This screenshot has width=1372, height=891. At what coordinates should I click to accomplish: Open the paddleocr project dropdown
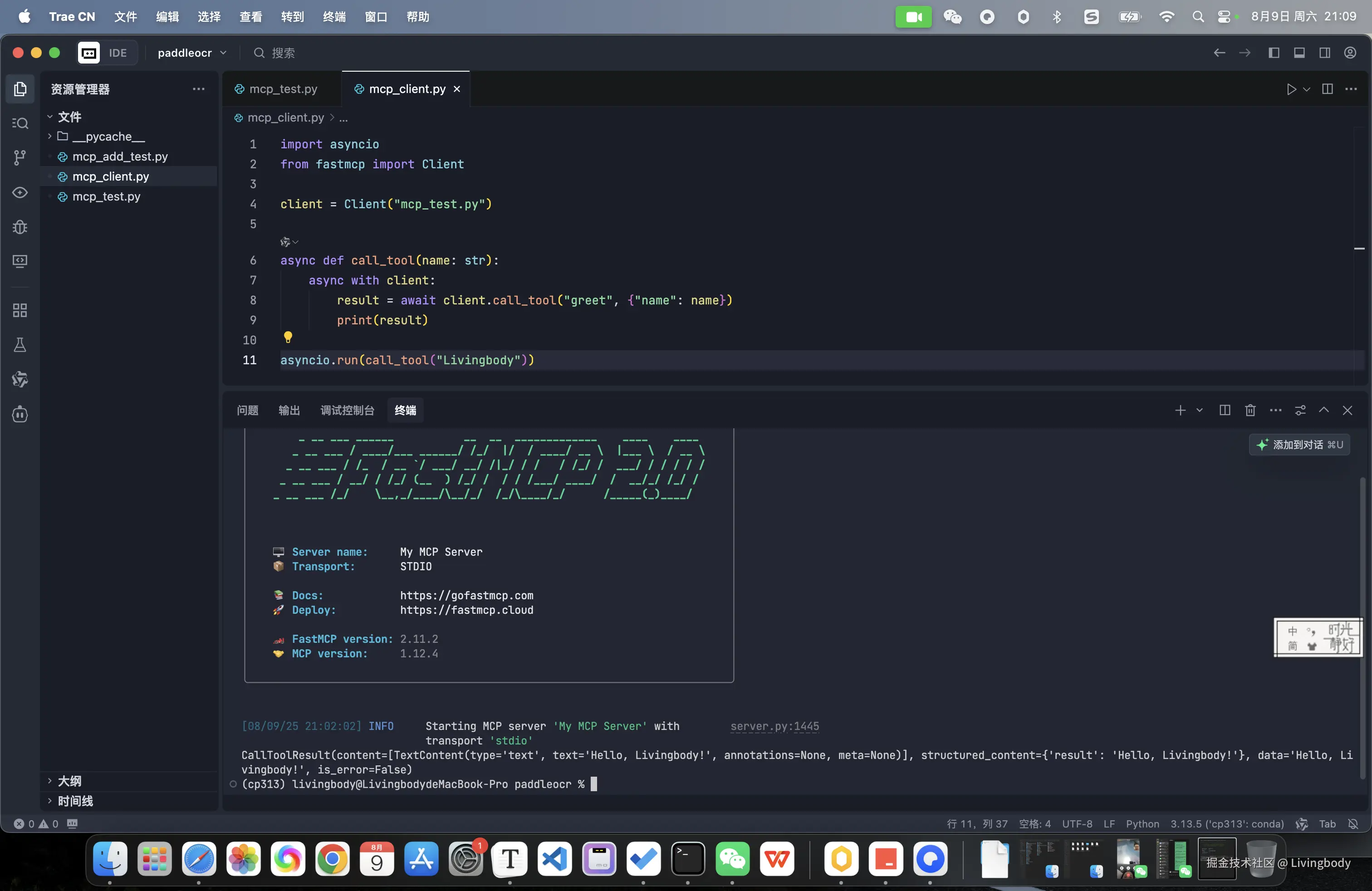pyautogui.click(x=191, y=53)
